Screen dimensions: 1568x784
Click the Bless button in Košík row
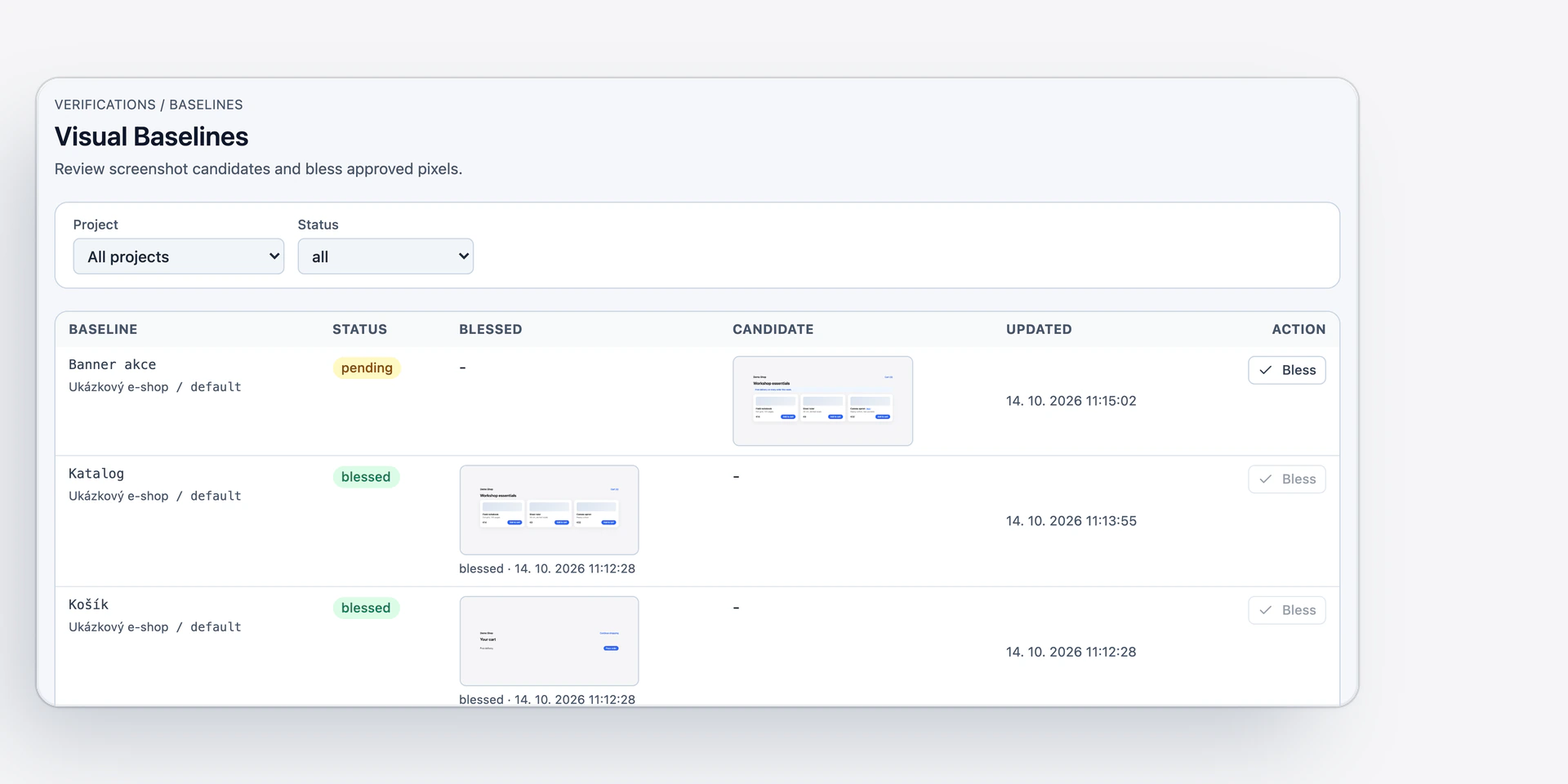[x=1286, y=610]
